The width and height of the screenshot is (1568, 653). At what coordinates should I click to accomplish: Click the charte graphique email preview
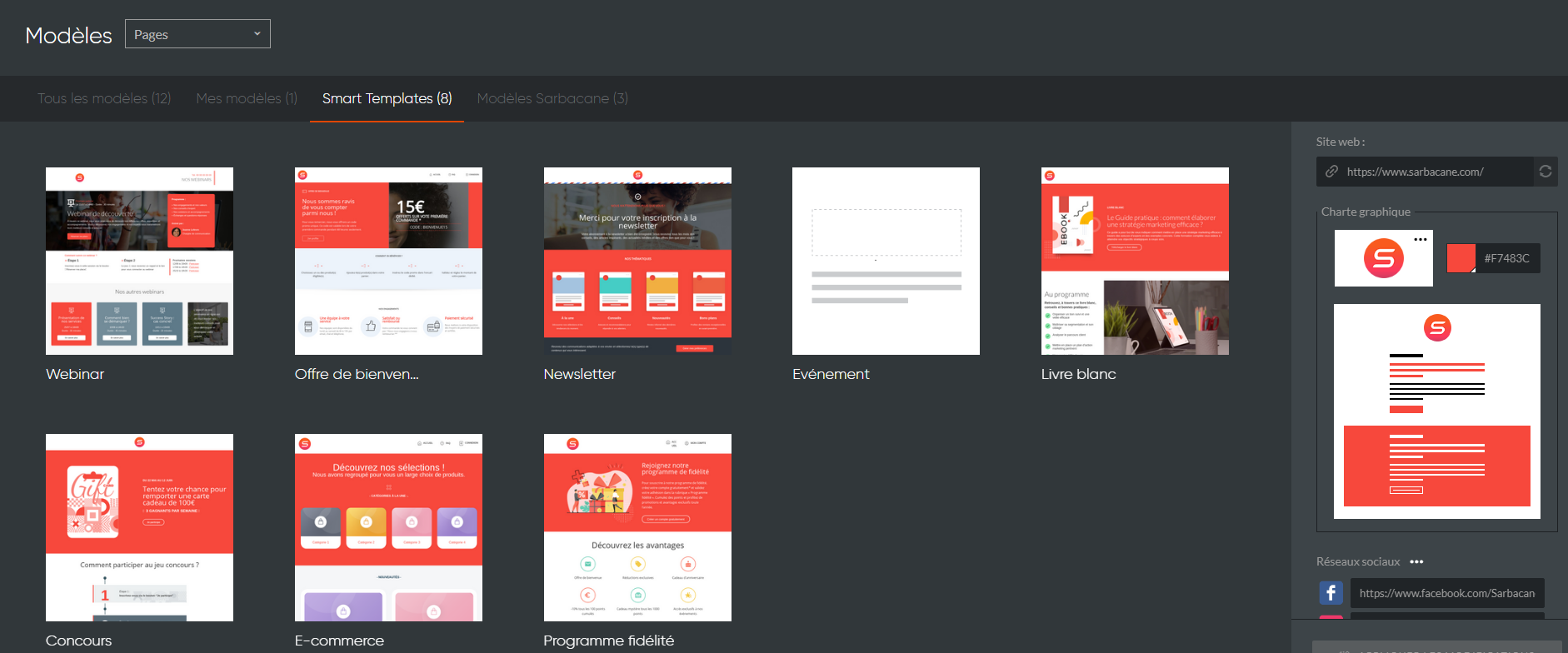(1437, 411)
